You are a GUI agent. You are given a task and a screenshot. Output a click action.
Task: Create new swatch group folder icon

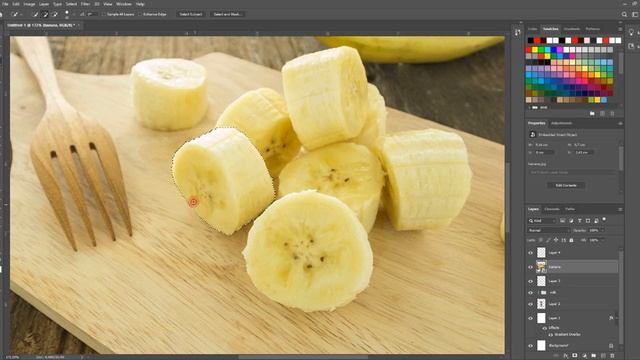(x=592, y=113)
